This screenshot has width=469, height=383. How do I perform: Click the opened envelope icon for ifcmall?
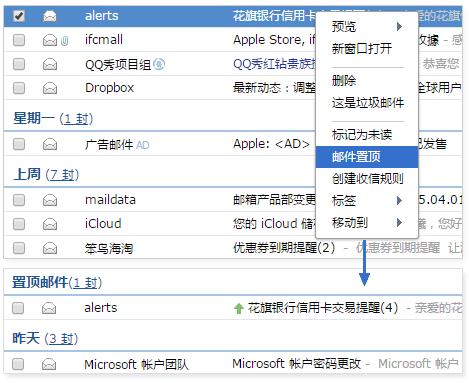[50, 40]
